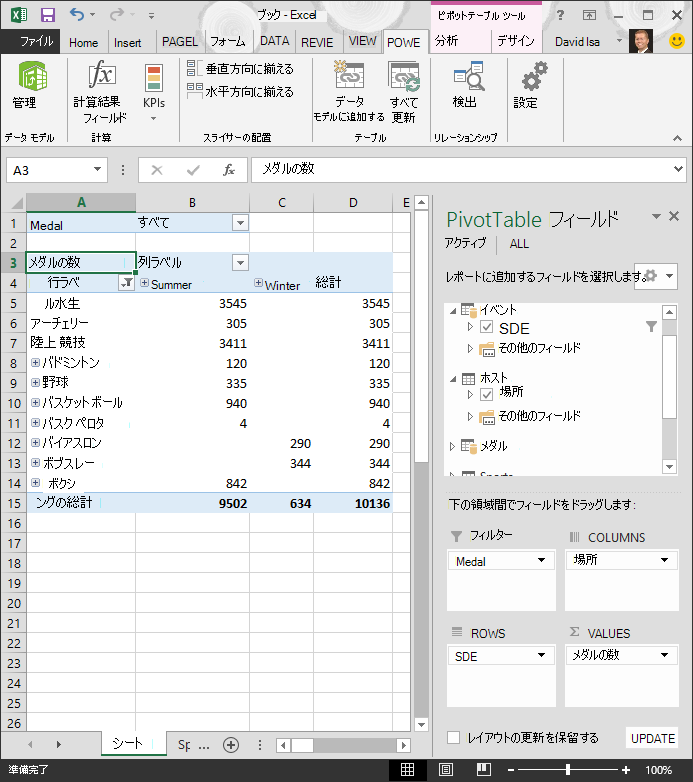This screenshot has height=782, width=693.
Task: Align slicers horizontally with 水平方向に揃える
Action: coord(240,91)
